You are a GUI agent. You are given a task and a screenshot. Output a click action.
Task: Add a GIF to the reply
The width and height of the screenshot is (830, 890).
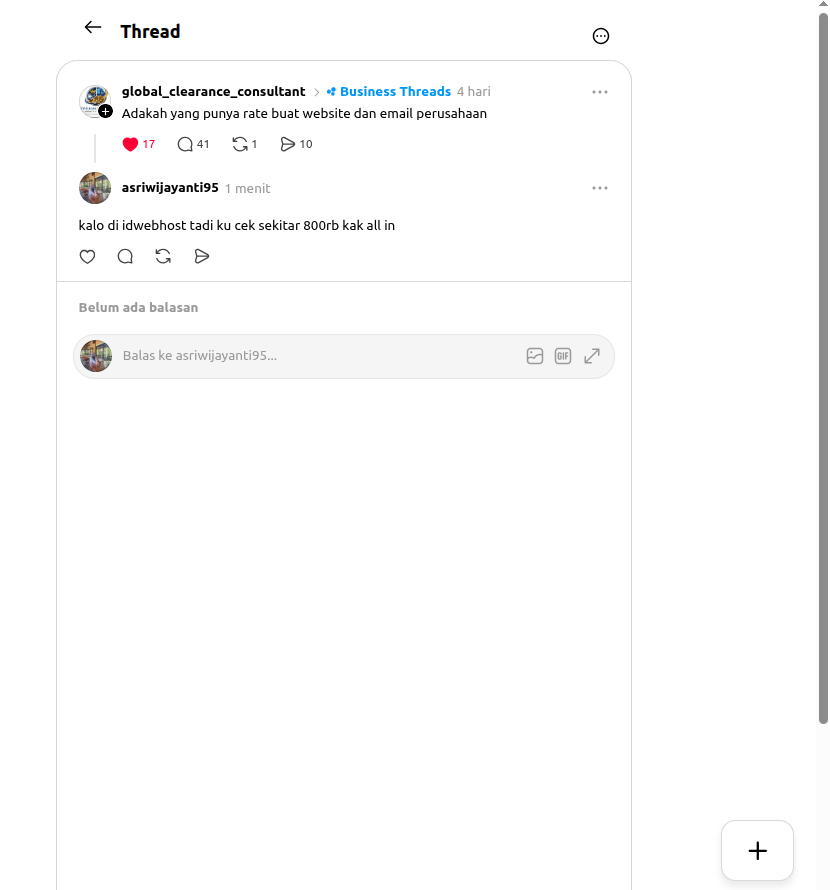pos(563,356)
